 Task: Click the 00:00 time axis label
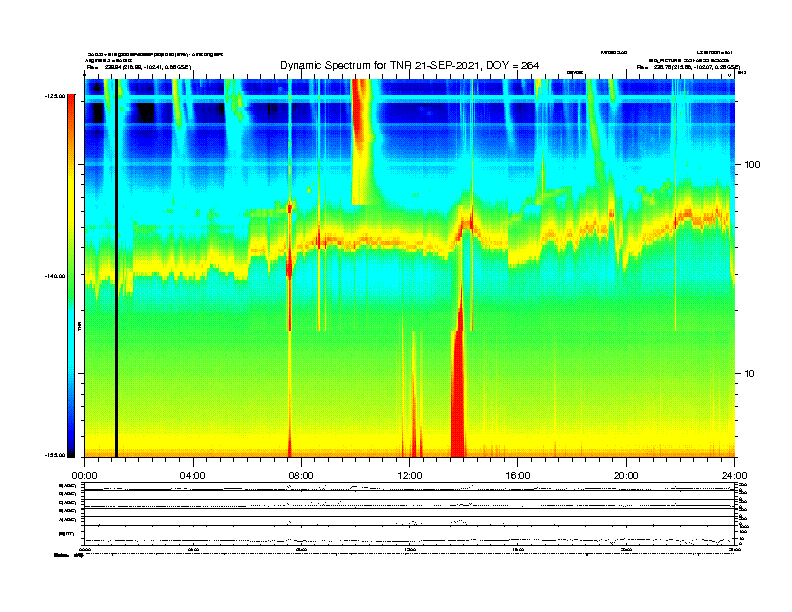84,476
